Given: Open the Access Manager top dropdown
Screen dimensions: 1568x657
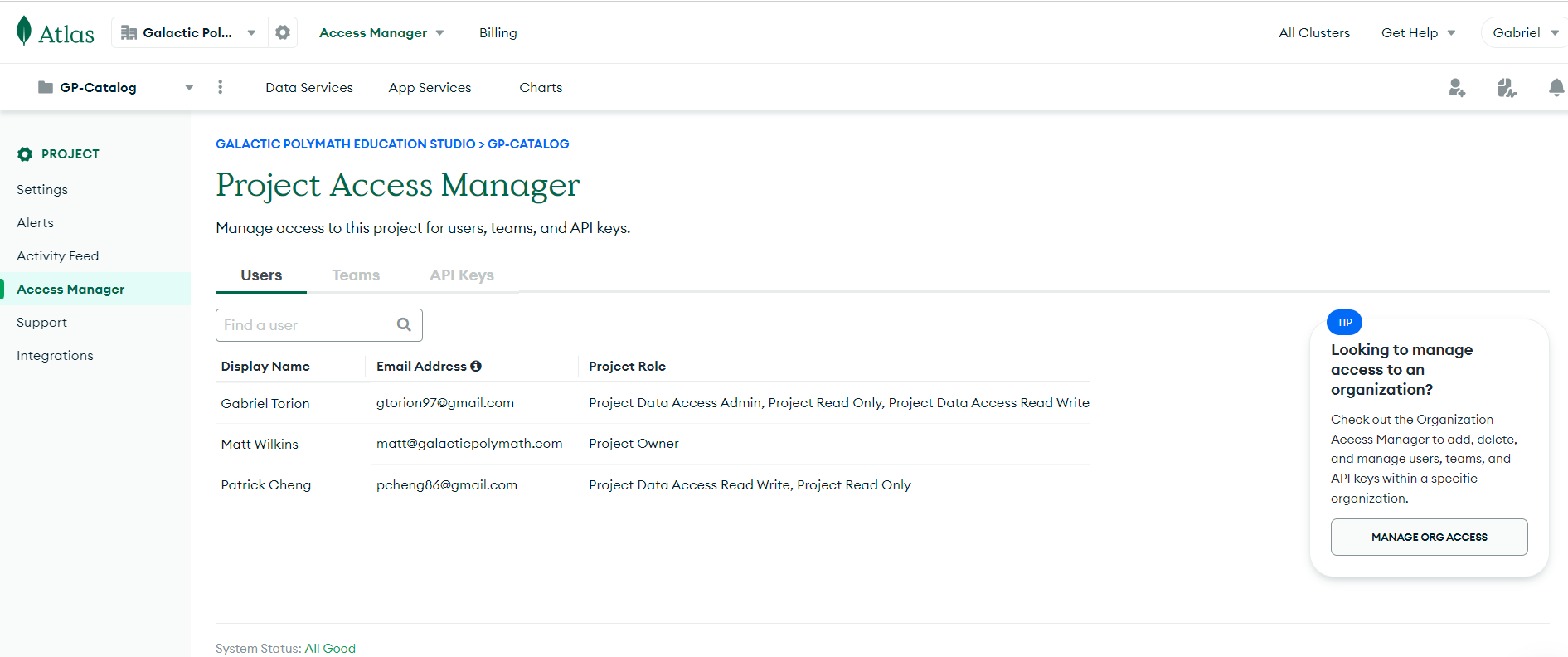Looking at the screenshot, I should 381,33.
